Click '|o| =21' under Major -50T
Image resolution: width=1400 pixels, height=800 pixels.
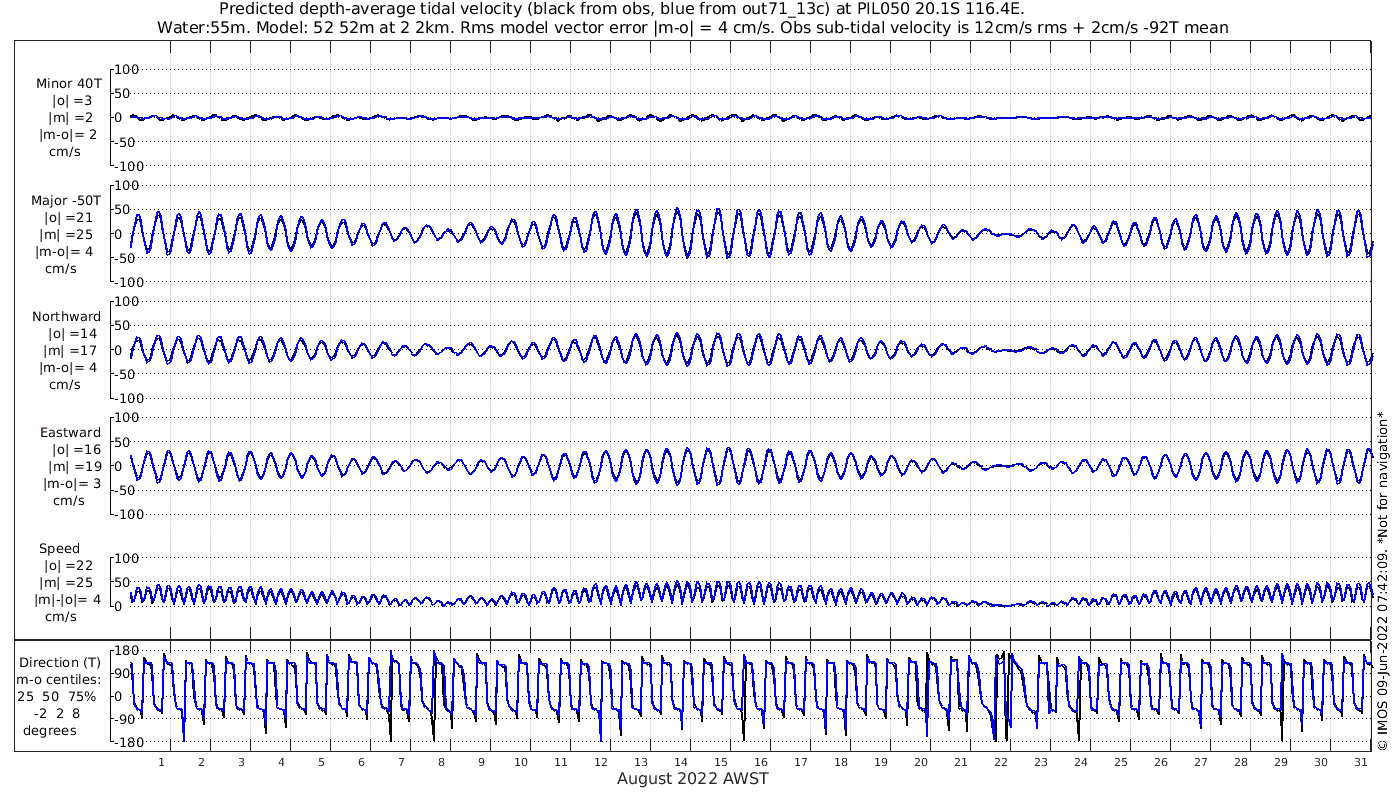(x=68, y=218)
